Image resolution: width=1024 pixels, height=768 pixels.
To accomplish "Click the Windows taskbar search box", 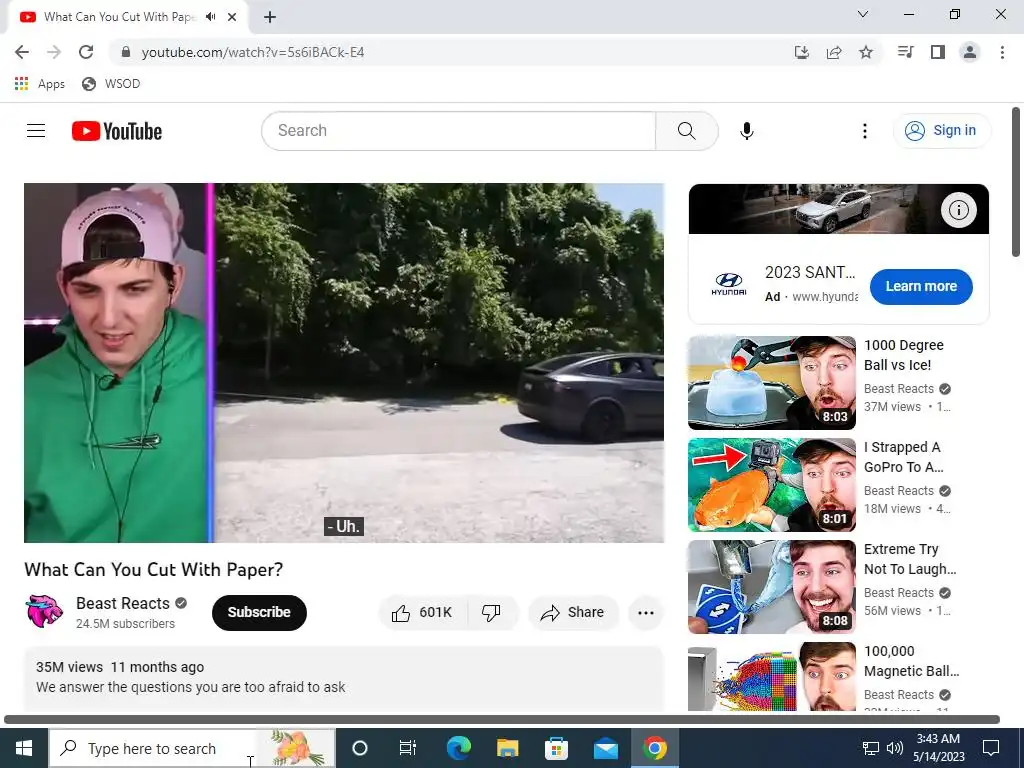I will click(192, 748).
